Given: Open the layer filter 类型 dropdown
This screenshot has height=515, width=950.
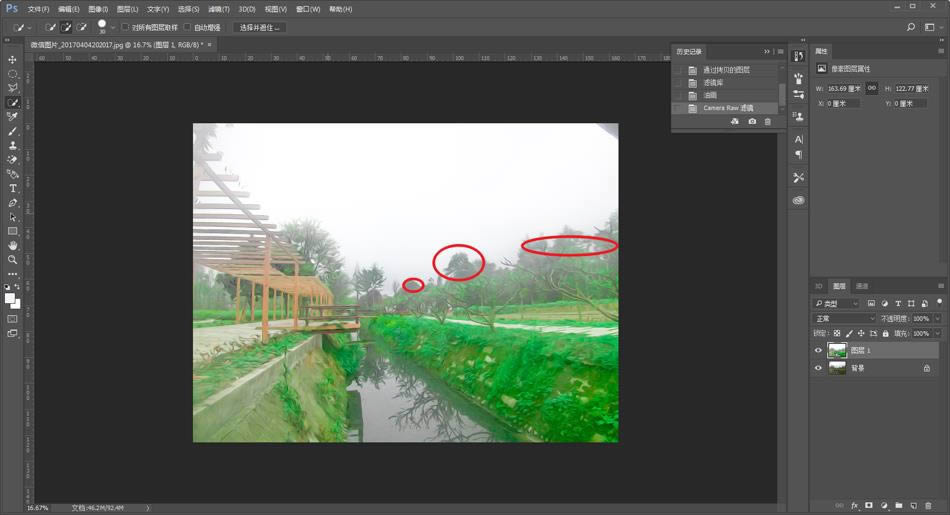Looking at the screenshot, I should click(x=836, y=303).
